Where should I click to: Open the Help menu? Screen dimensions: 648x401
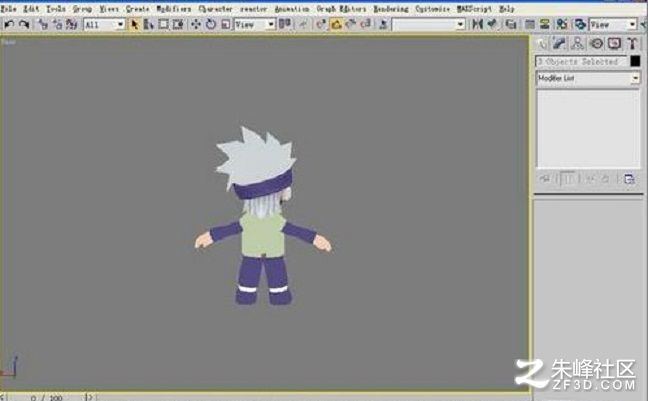[507, 9]
